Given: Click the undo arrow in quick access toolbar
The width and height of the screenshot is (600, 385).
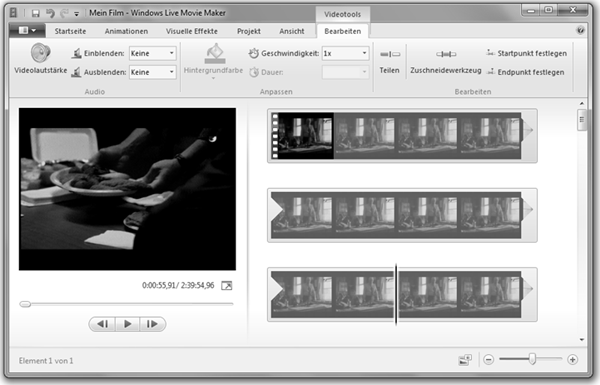Looking at the screenshot, I should point(50,13).
